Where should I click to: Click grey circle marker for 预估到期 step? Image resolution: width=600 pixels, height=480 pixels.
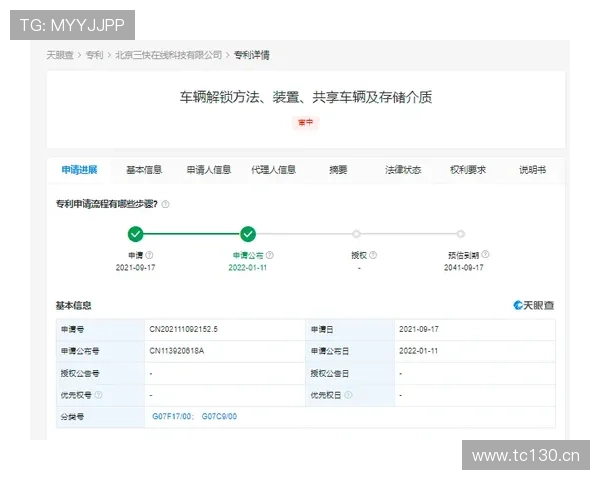(x=461, y=233)
